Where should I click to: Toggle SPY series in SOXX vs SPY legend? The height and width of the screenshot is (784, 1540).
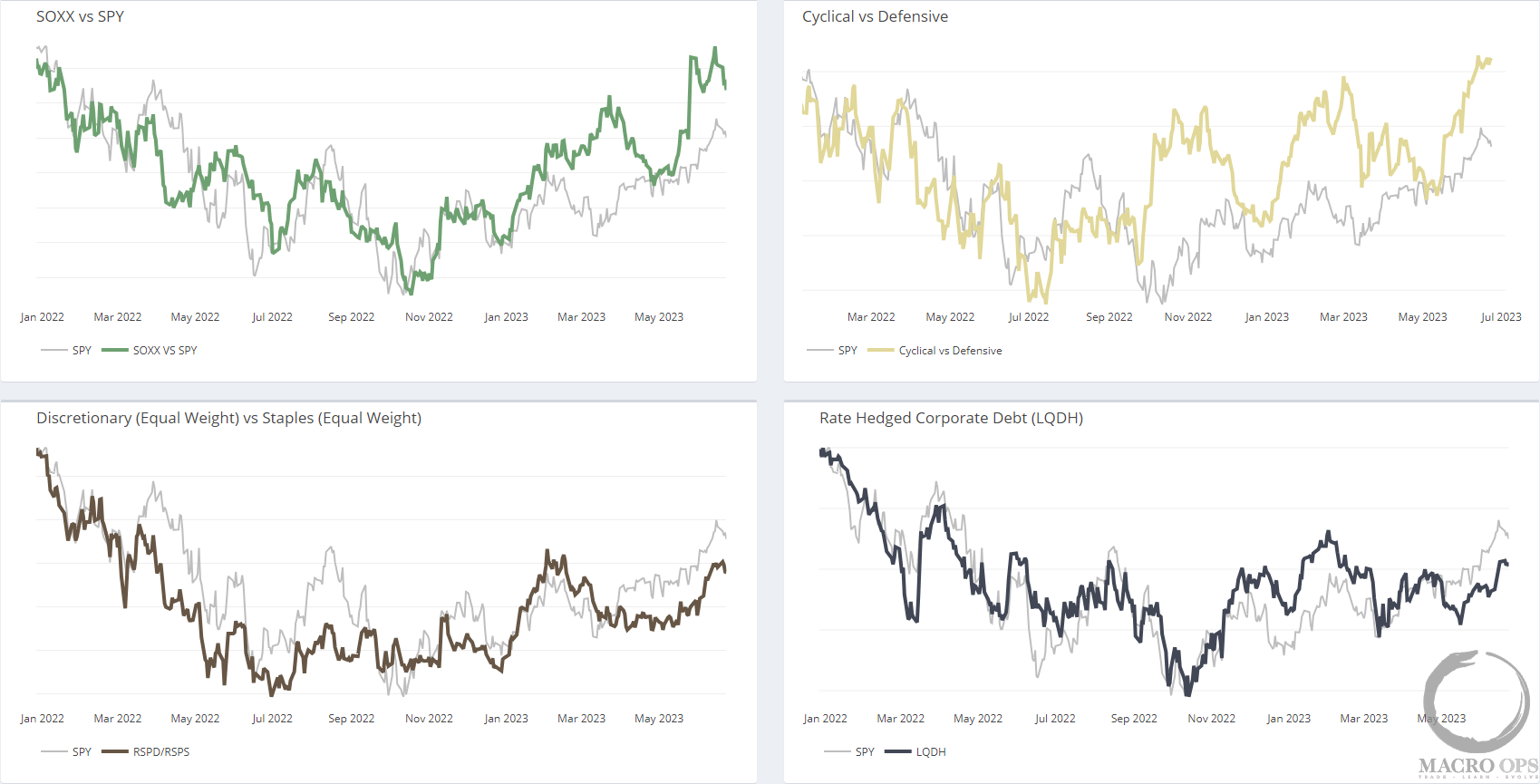(x=66, y=351)
